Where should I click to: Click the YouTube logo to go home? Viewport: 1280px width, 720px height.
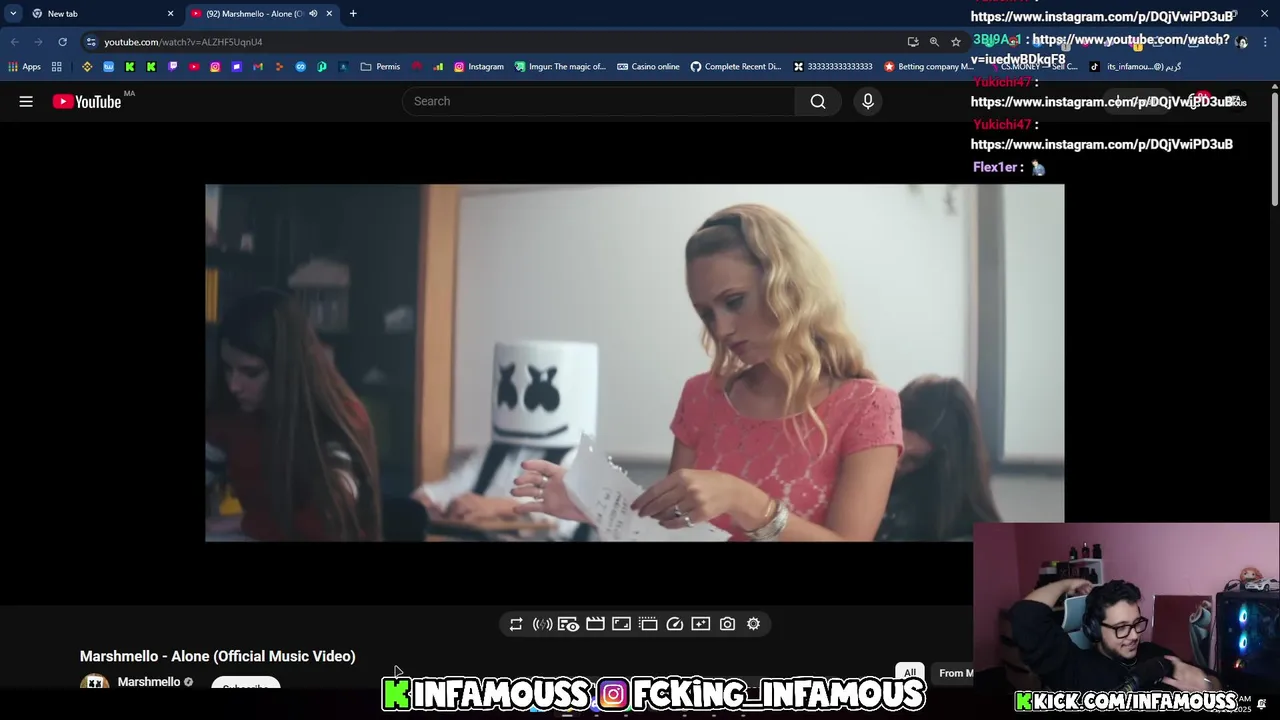point(87,101)
